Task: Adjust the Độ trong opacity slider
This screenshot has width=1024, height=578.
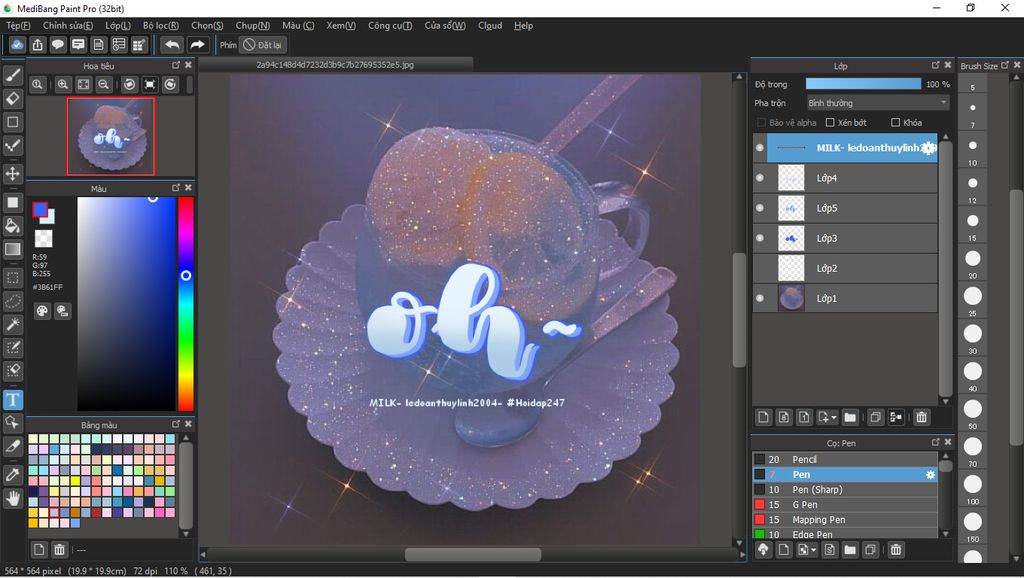Action: (863, 84)
